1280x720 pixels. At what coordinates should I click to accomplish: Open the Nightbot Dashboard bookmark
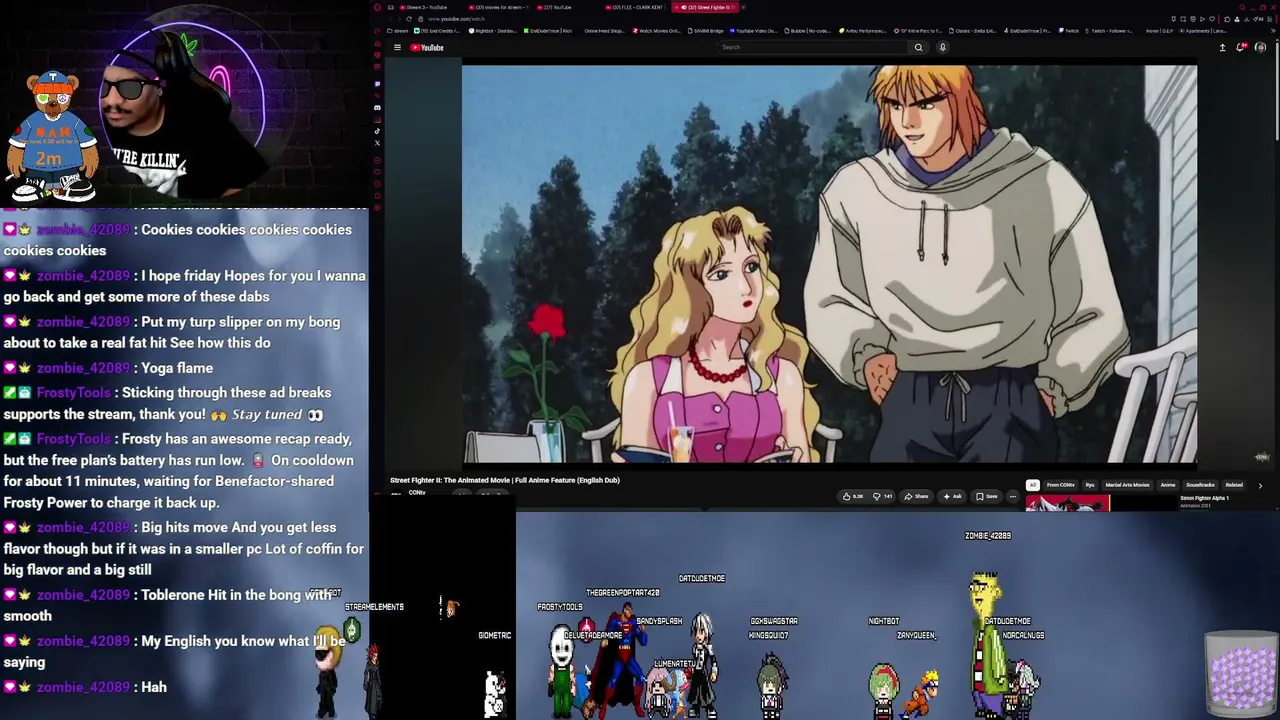(491, 31)
